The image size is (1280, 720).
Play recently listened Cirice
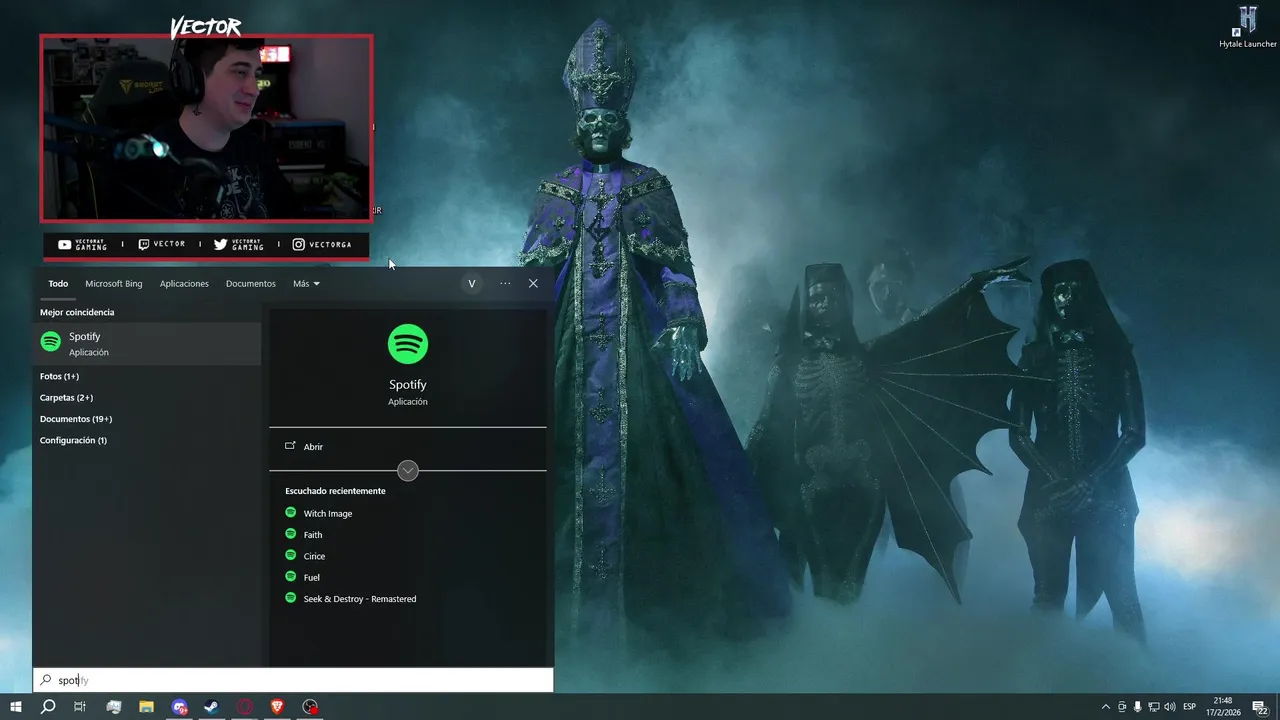pyautogui.click(x=314, y=556)
